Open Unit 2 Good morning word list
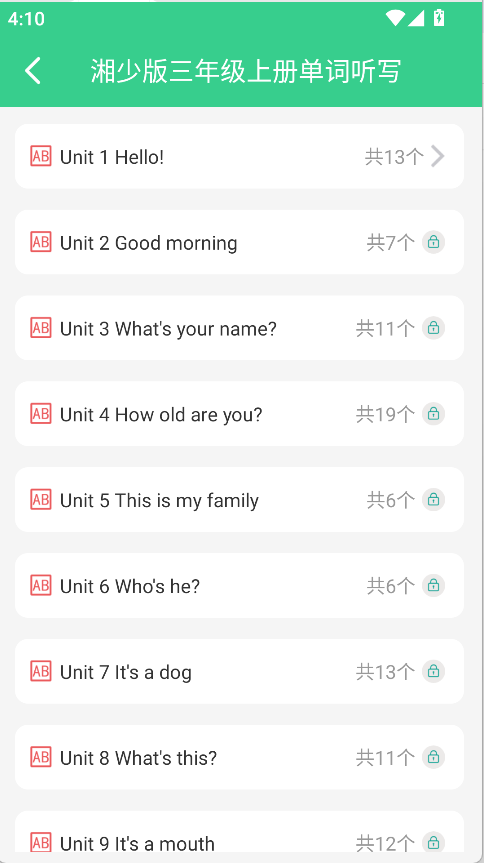 pos(239,242)
